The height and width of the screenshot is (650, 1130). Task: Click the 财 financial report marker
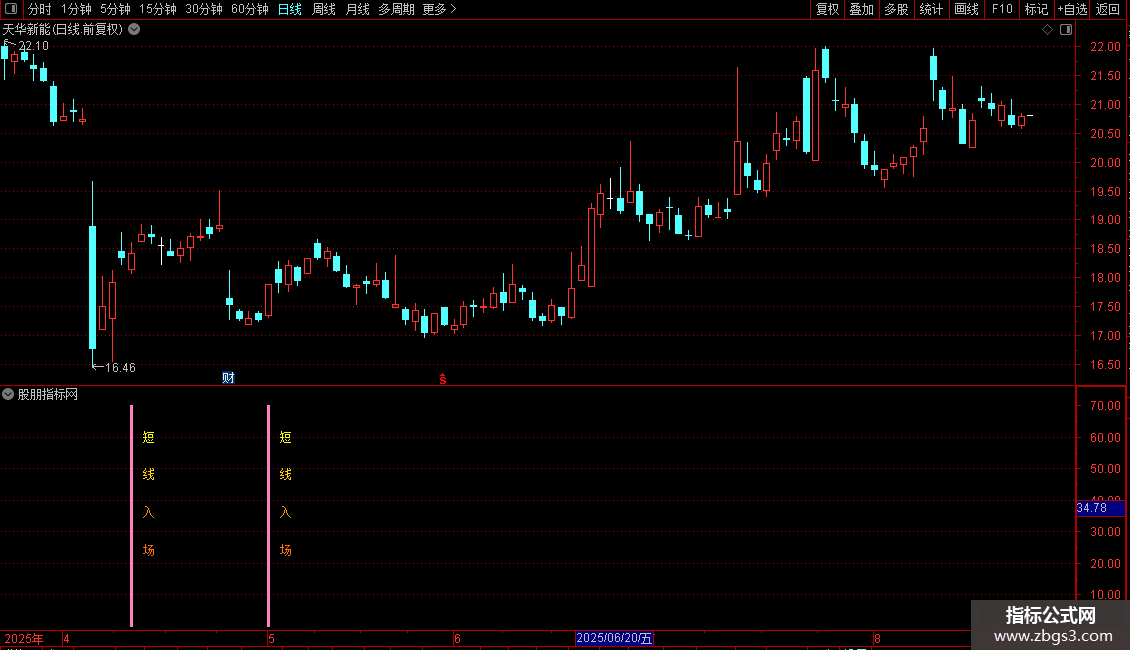(228, 378)
